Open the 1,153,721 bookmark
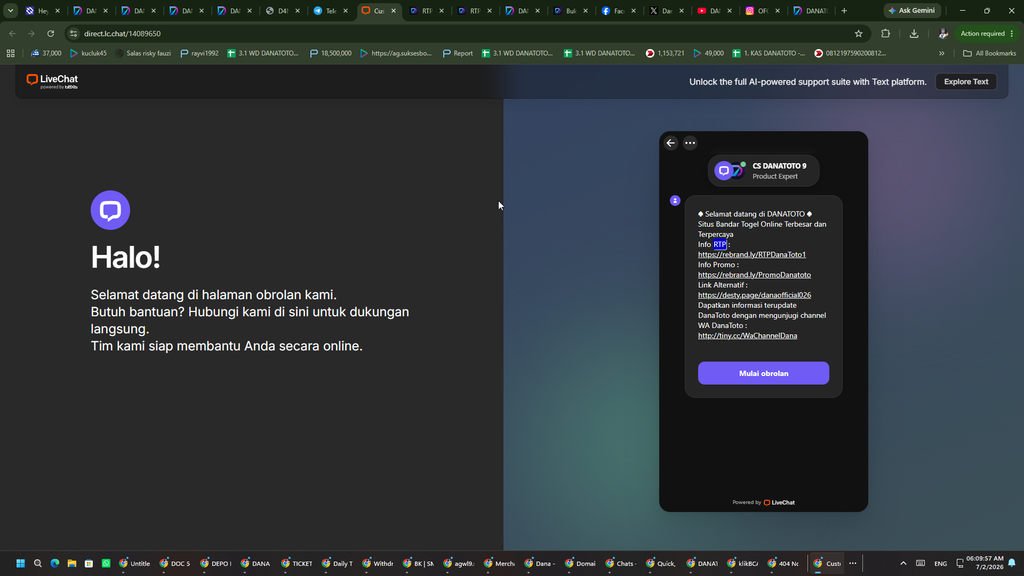 [665, 53]
